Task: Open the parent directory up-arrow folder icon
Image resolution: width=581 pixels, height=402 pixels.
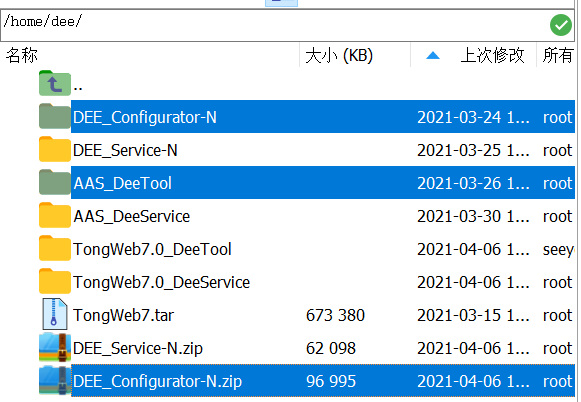Action: click(54, 83)
